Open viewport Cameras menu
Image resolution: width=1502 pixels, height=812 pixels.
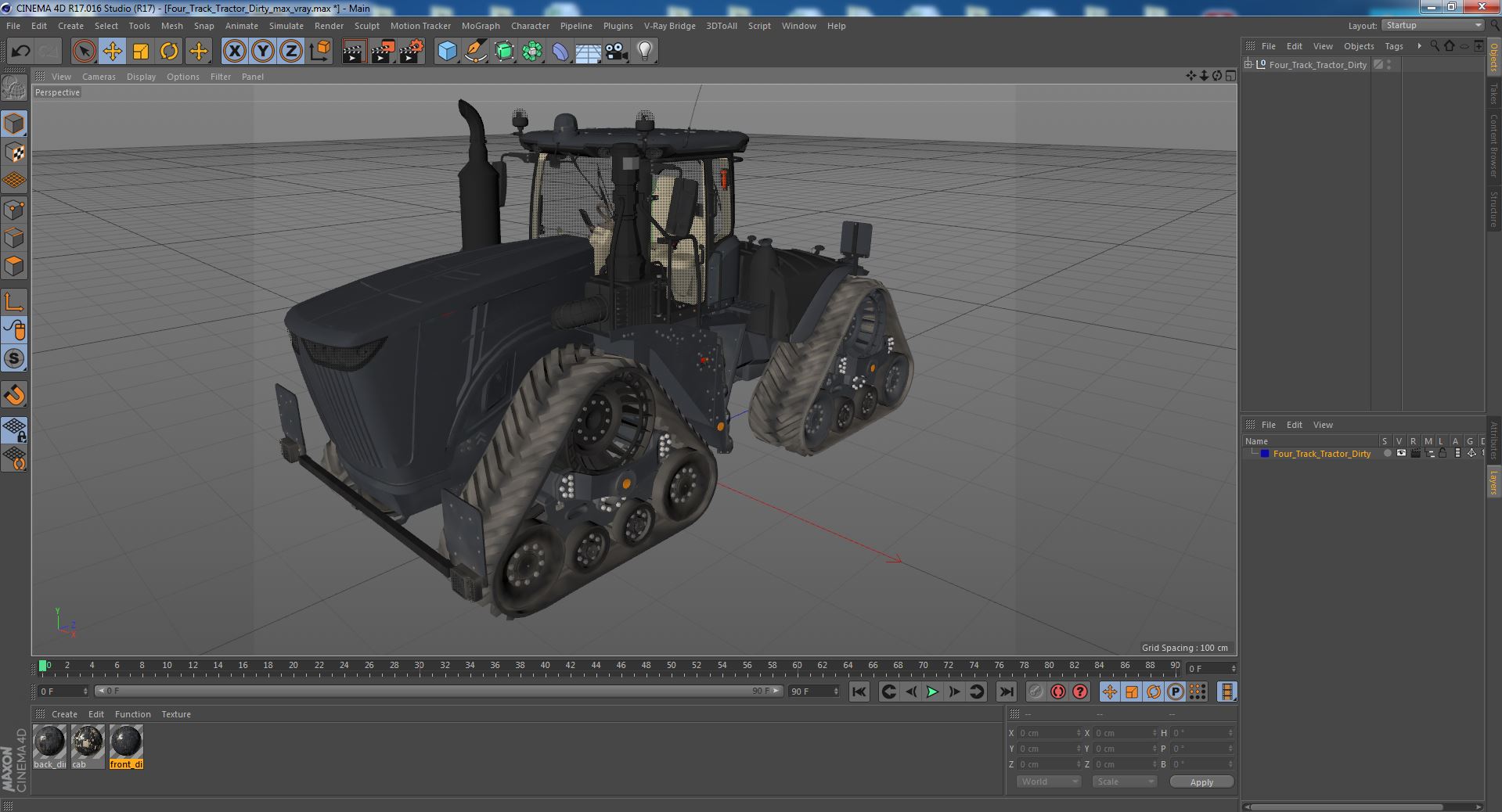[x=99, y=77]
